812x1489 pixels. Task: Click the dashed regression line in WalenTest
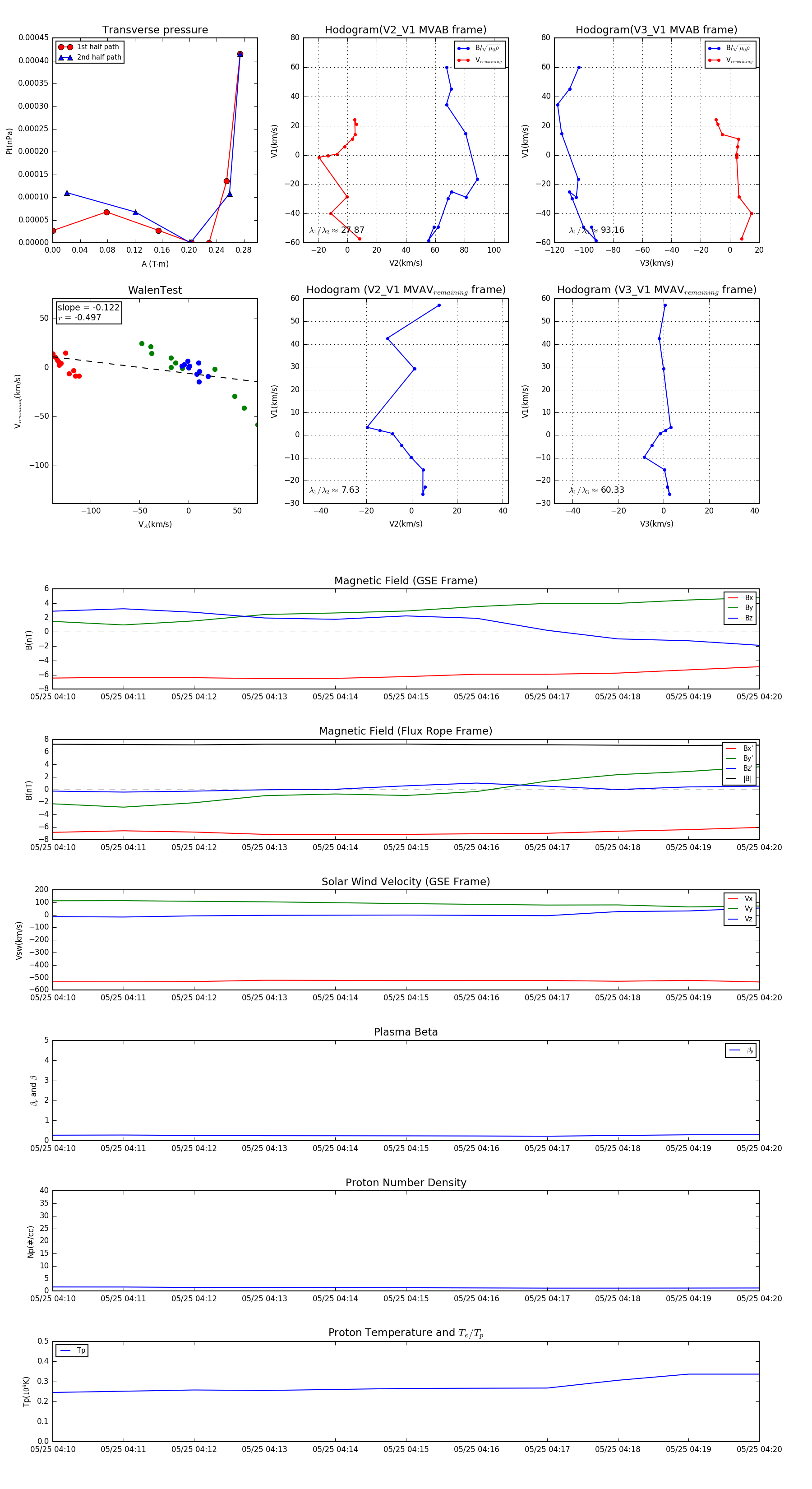pos(155,369)
